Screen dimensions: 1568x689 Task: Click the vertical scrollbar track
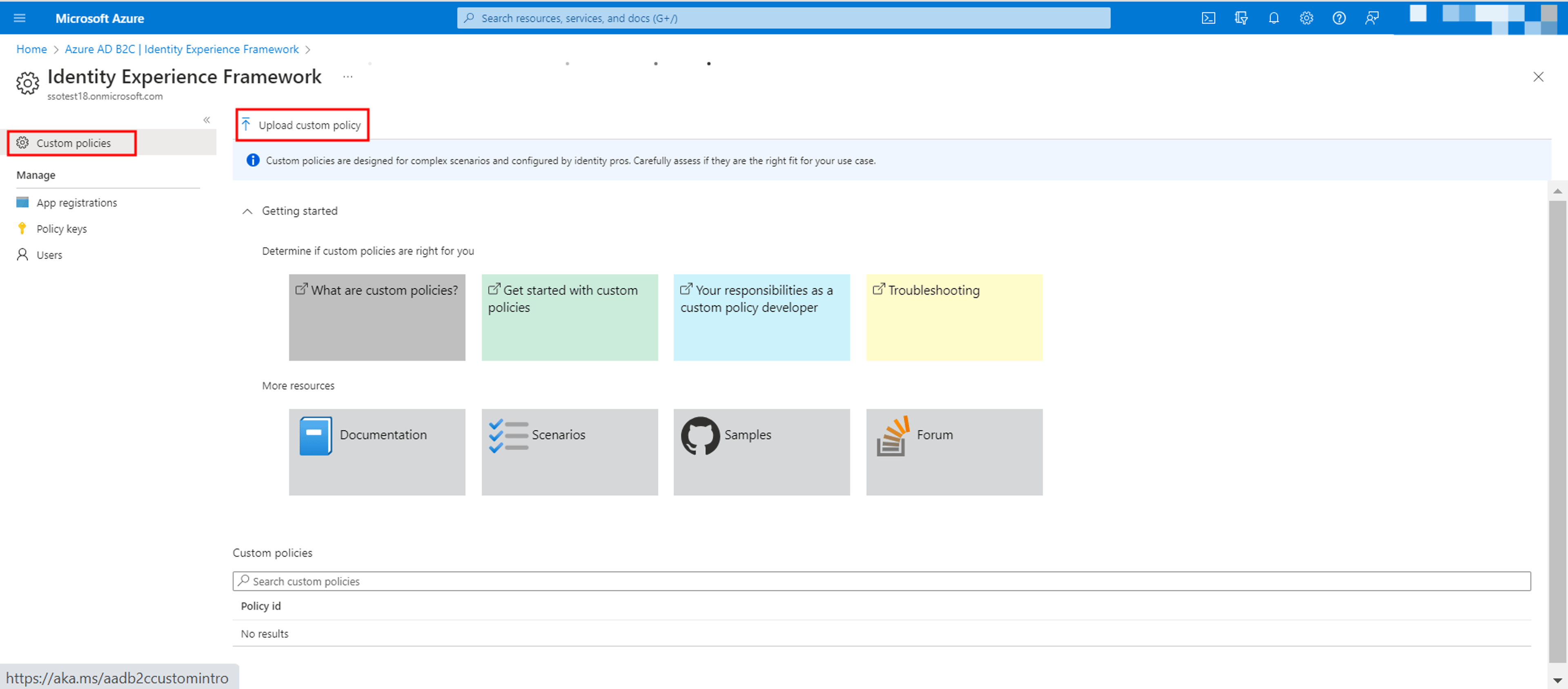click(x=1557, y=432)
